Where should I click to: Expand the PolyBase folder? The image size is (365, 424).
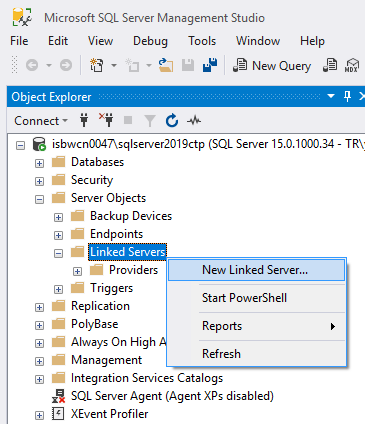[x=39, y=325]
